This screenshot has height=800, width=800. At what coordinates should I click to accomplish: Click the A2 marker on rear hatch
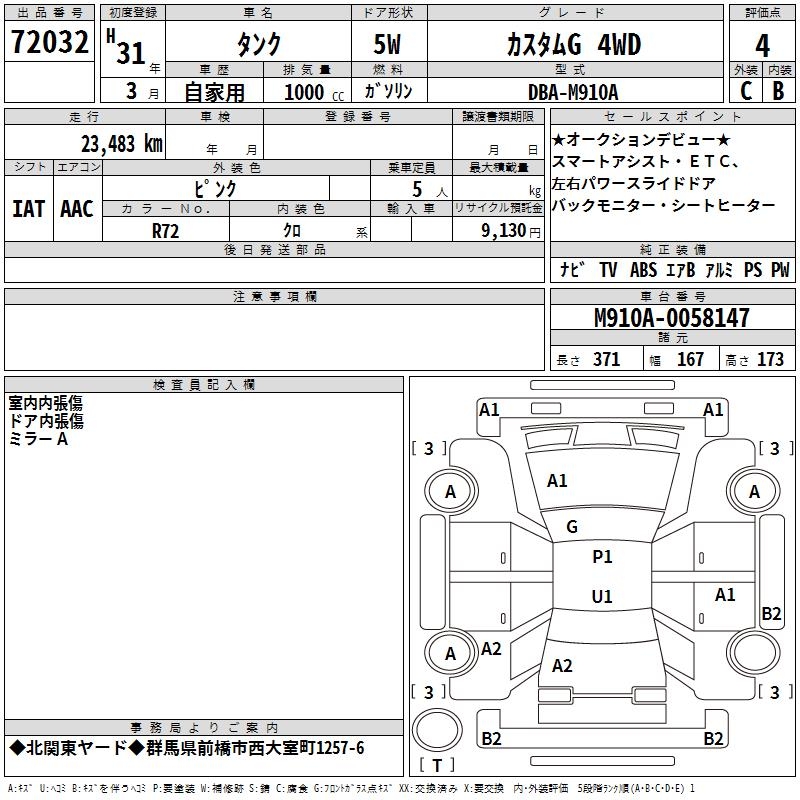(562, 665)
